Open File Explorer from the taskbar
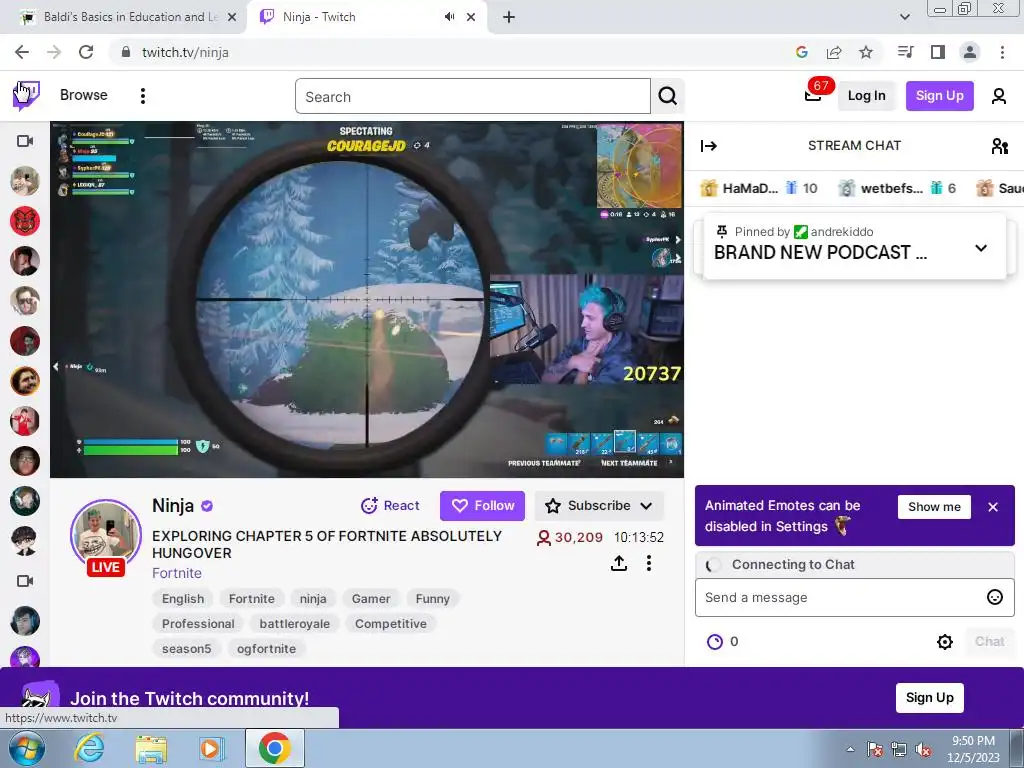1024x768 pixels. (x=151, y=748)
